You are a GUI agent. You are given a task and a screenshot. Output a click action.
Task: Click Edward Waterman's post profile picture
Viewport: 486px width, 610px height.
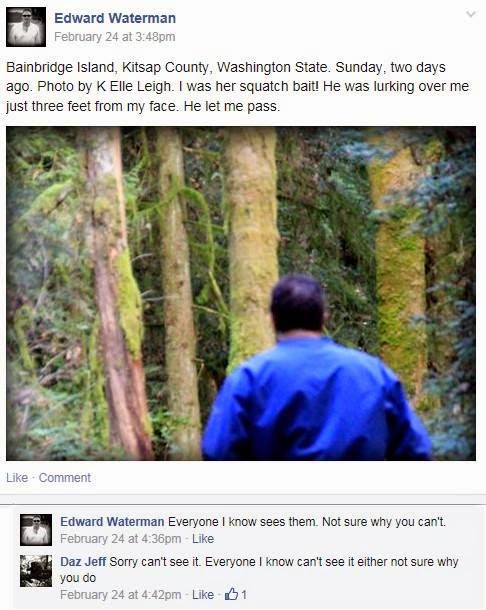(x=26, y=27)
